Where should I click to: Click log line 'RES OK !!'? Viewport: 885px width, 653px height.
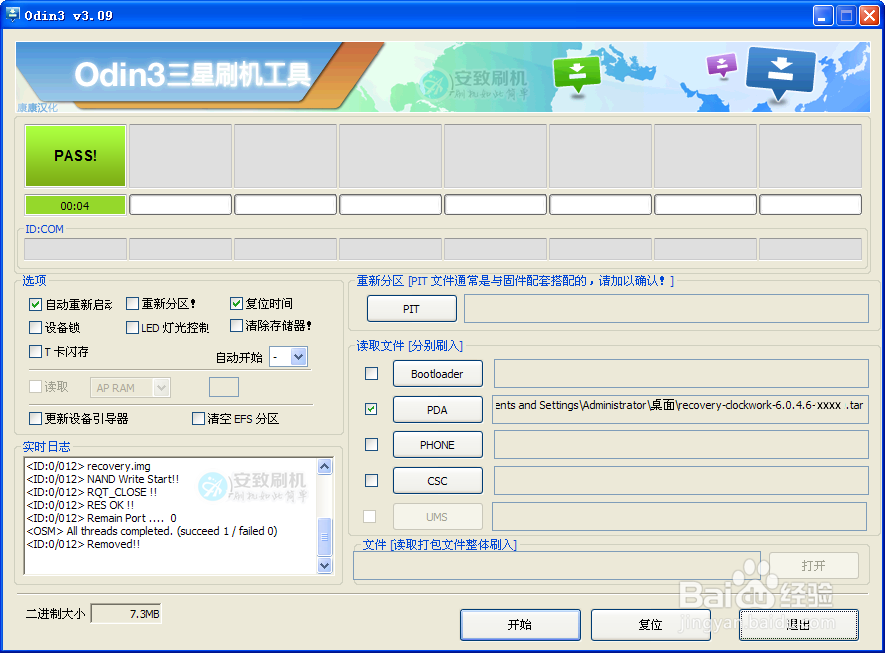pyautogui.click(x=80, y=505)
